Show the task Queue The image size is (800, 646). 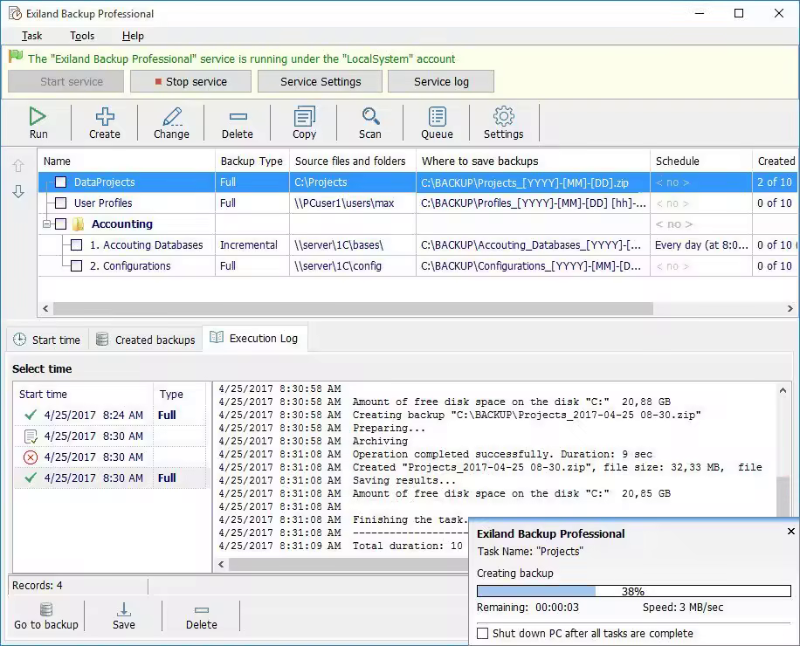tap(437, 122)
